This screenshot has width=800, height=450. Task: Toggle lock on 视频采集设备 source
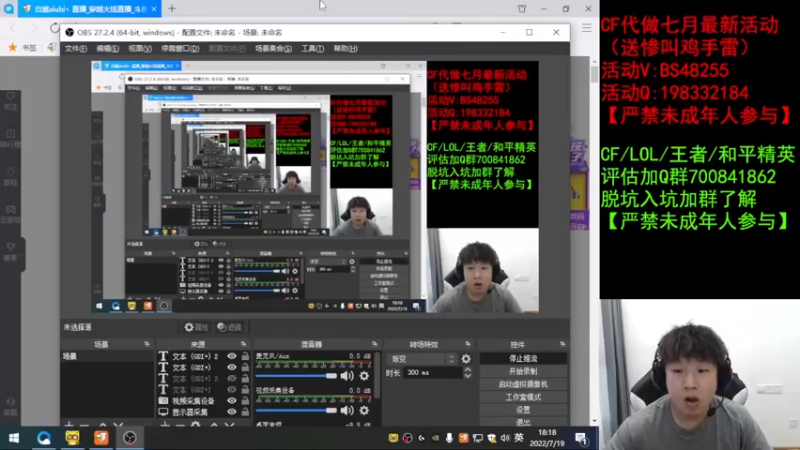coord(245,401)
